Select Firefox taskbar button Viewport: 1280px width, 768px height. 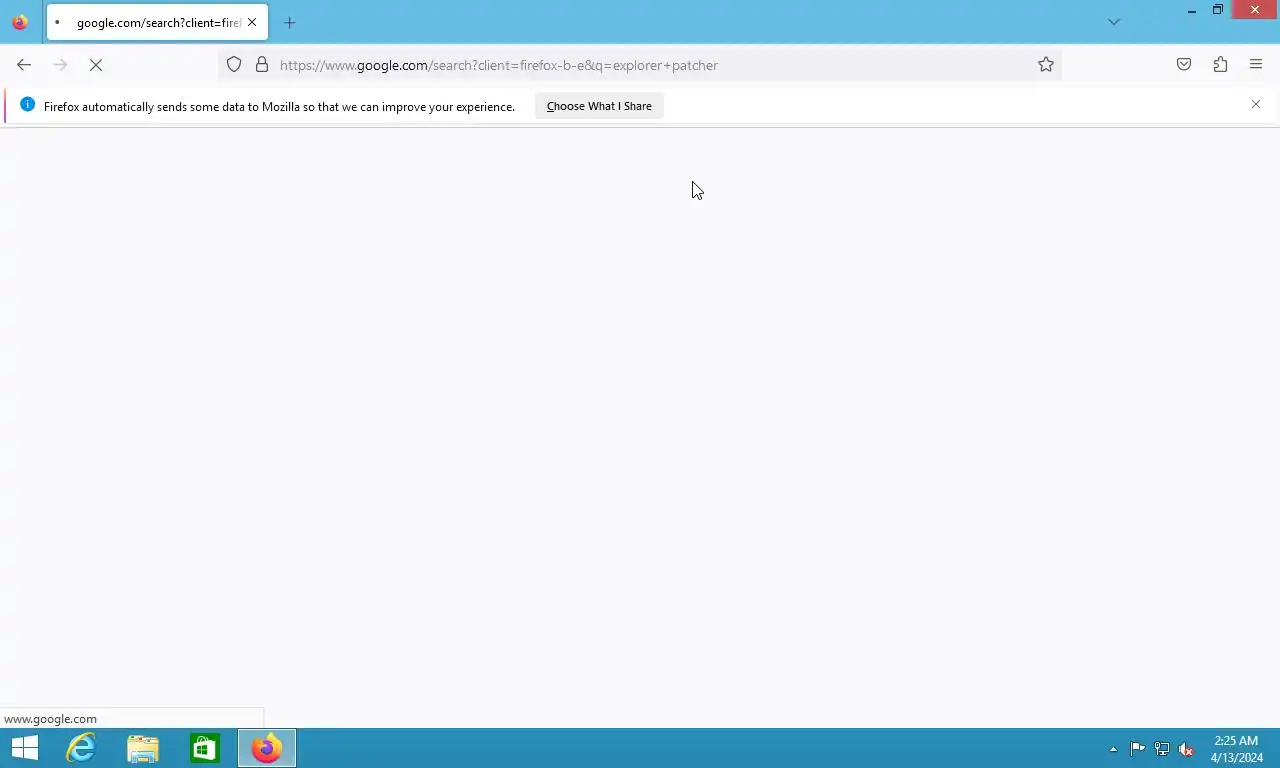coord(267,748)
